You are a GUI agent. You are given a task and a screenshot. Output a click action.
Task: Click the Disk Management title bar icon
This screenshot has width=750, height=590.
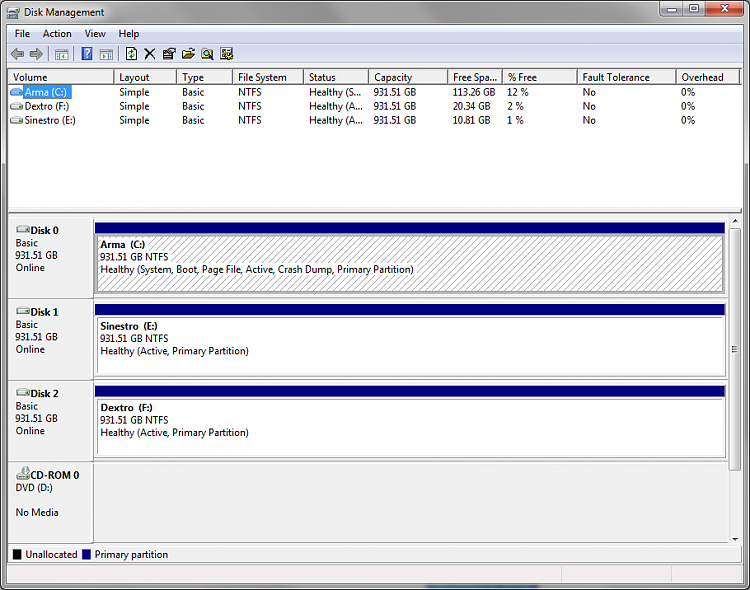coord(13,12)
